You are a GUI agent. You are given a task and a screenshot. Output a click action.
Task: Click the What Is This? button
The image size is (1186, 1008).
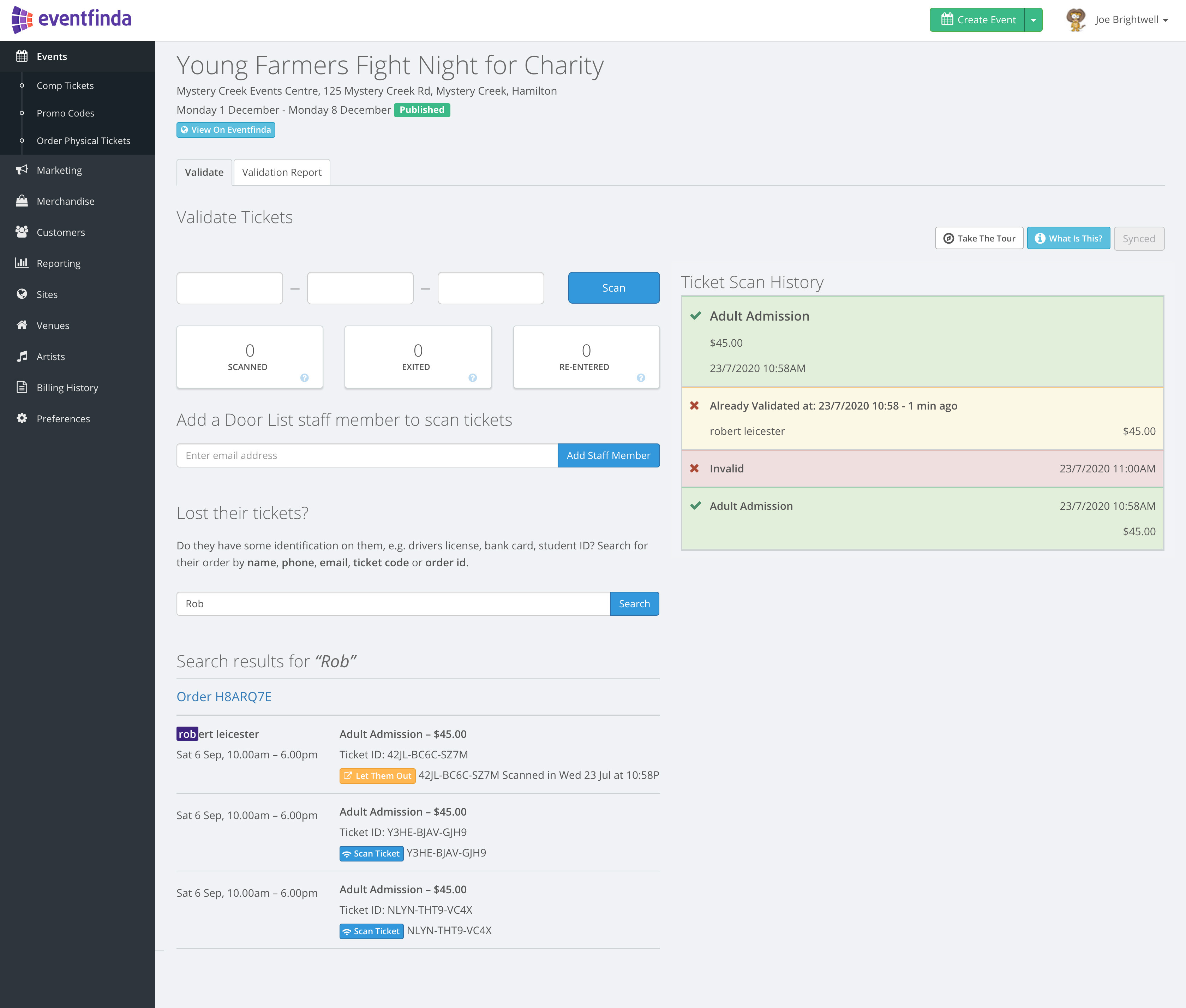(1068, 238)
